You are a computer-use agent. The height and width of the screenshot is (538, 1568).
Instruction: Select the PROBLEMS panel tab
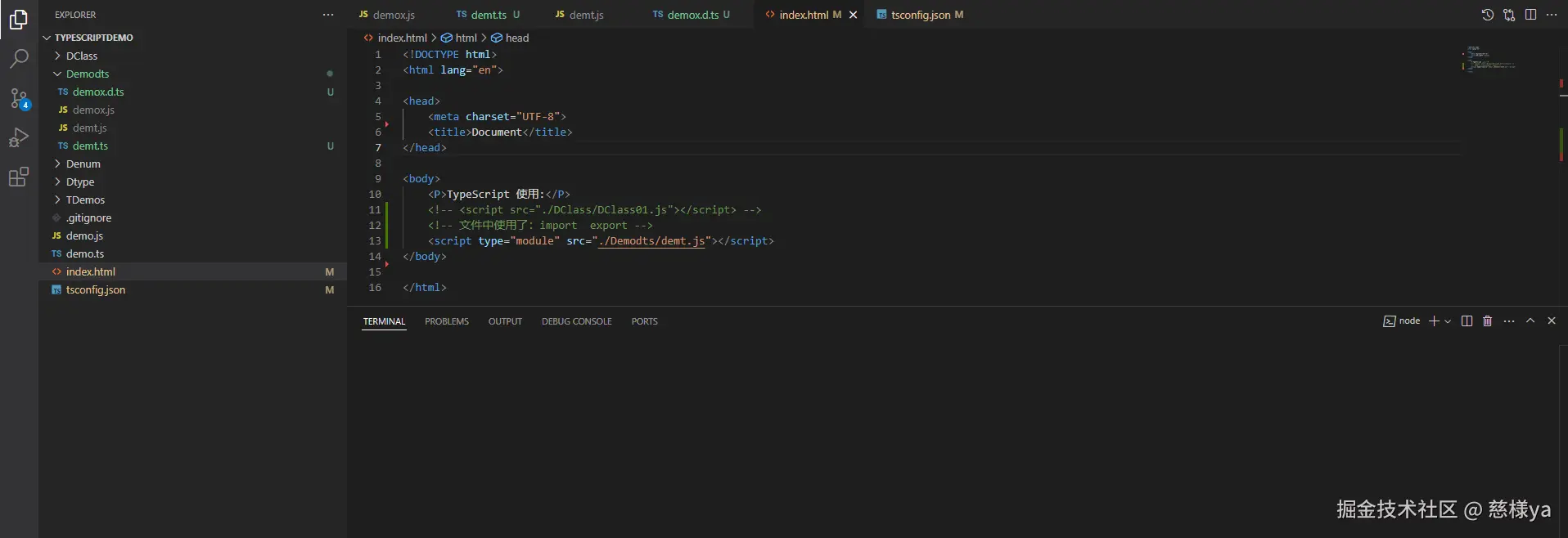(447, 321)
